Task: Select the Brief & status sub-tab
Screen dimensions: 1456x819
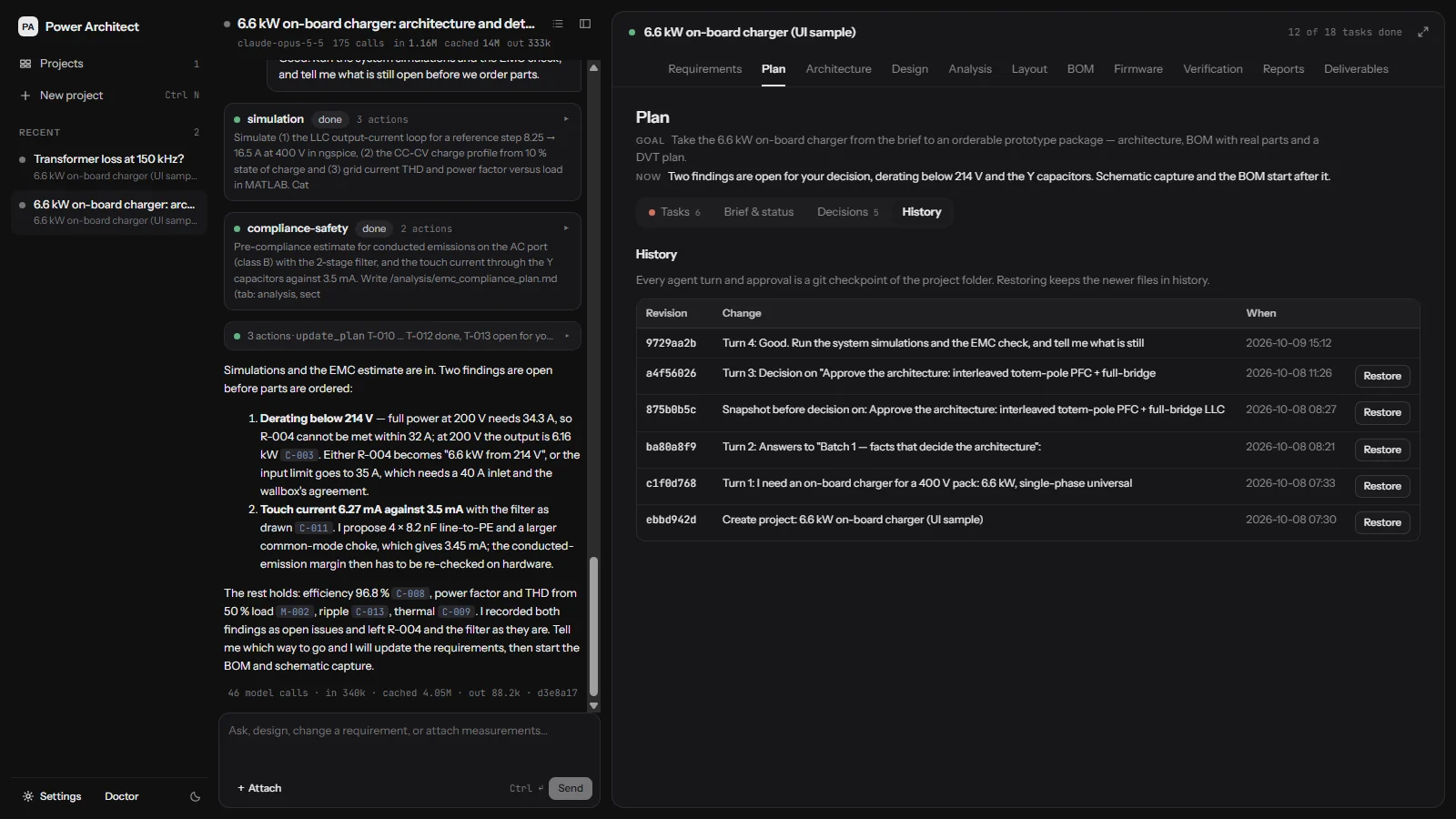Action: tap(759, 212)
